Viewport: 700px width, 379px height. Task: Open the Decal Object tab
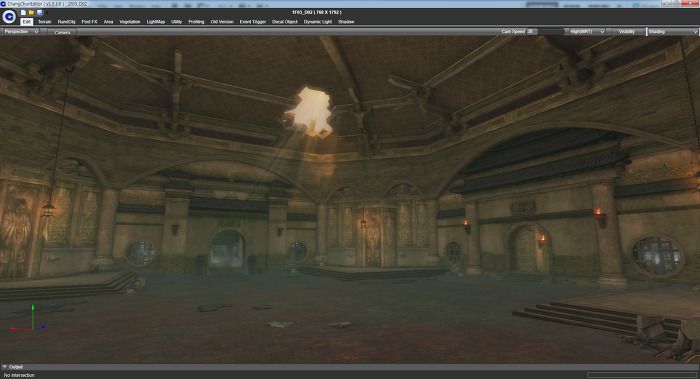[x=285, y=21]
